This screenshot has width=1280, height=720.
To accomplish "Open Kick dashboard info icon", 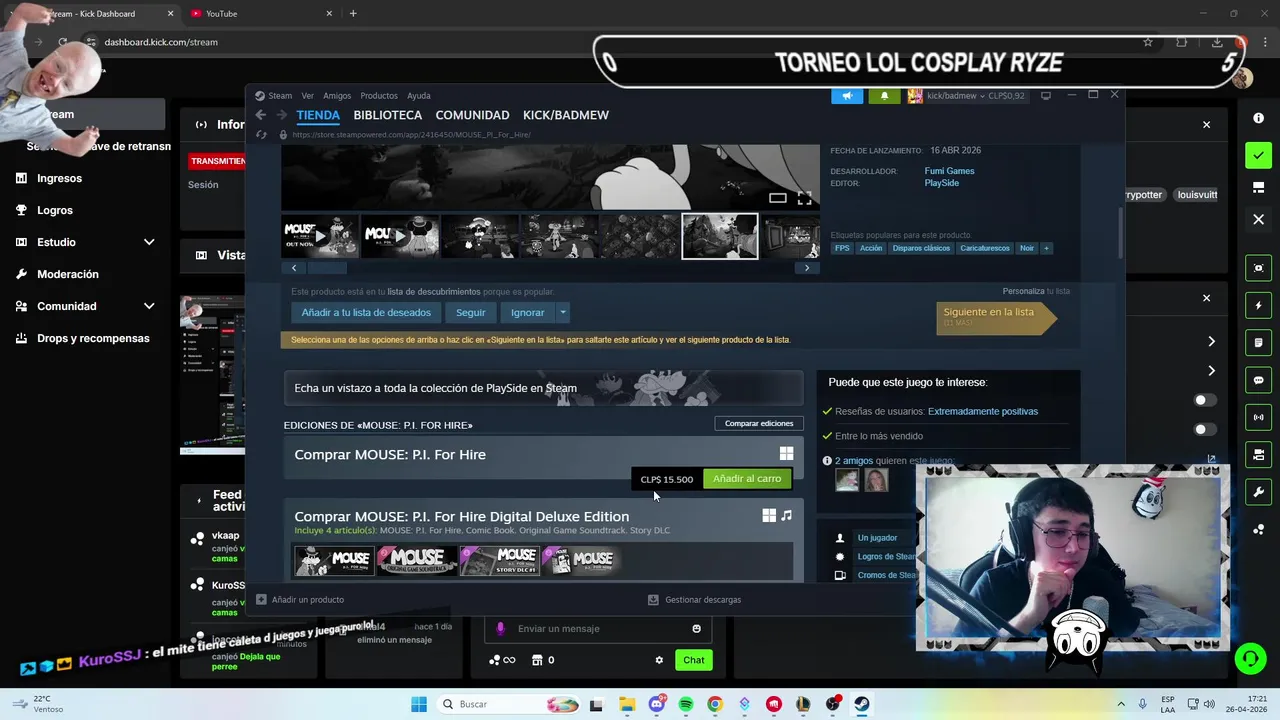I will click(1258, 118).
